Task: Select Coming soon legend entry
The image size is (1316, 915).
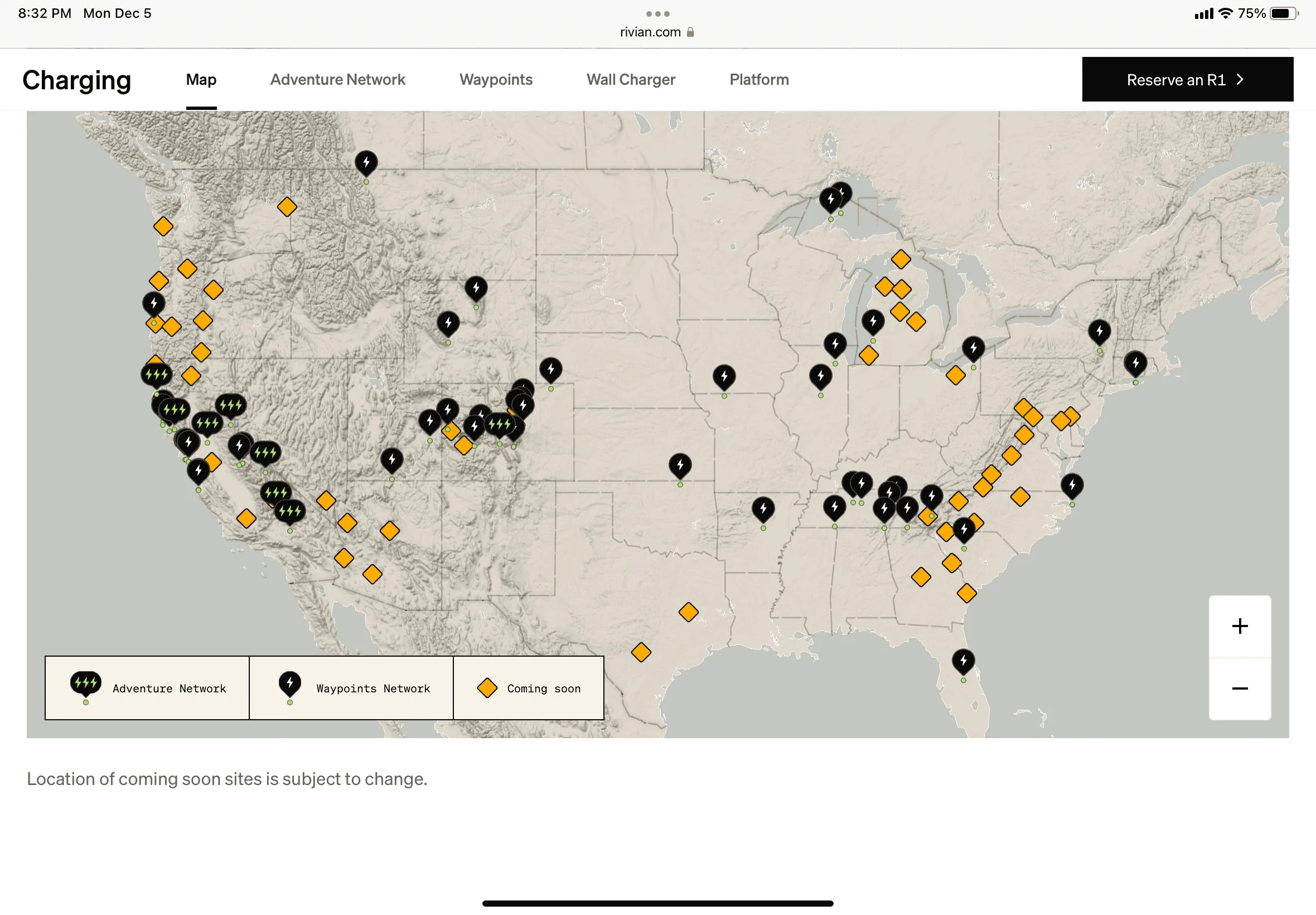Action: click(528, 687)
